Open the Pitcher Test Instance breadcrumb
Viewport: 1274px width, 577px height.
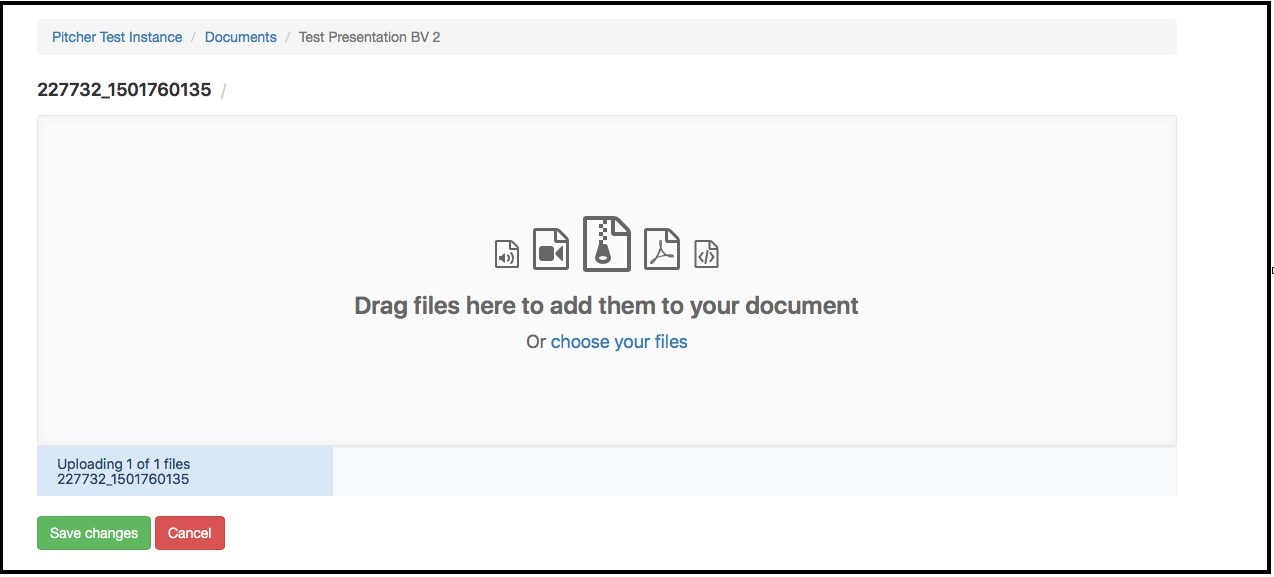[x=117, y=37]
